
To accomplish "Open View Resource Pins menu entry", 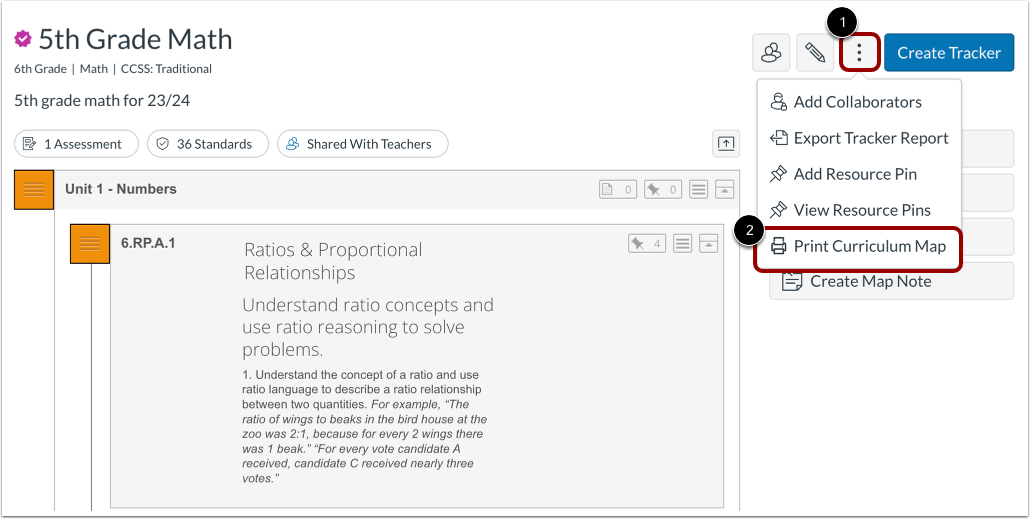I will pos(859,210).
